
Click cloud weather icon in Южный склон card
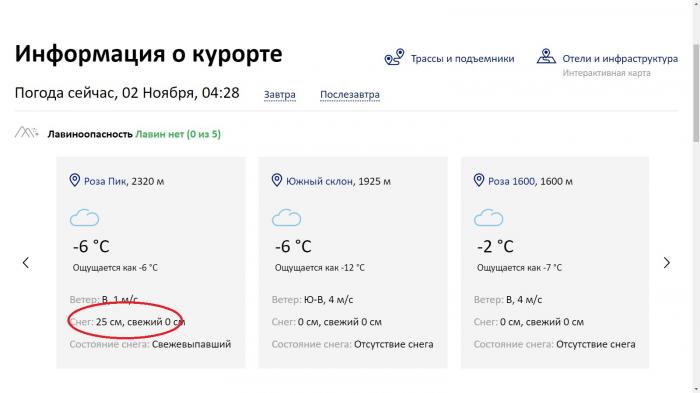tap(287, 217)
